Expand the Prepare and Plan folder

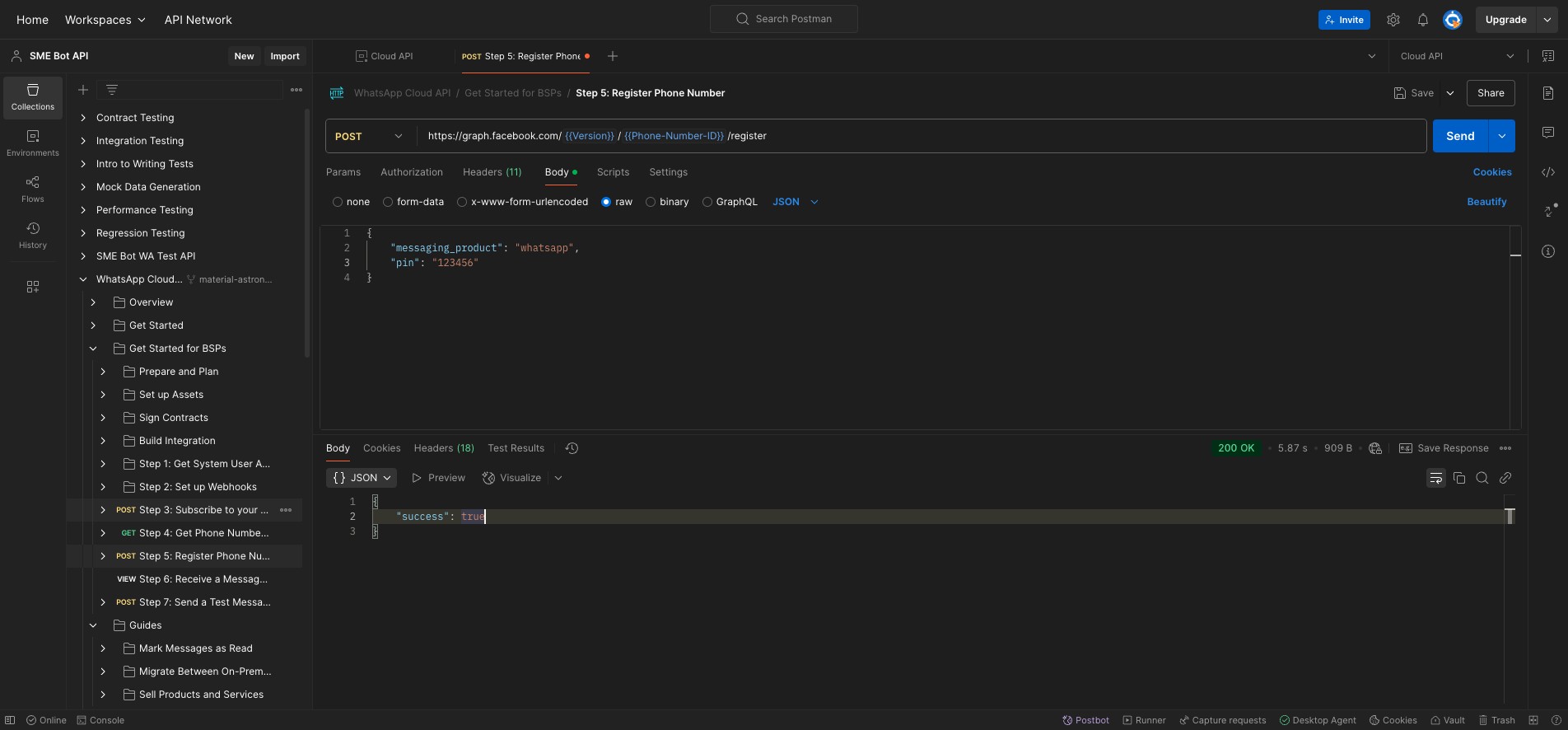(103, 372)
